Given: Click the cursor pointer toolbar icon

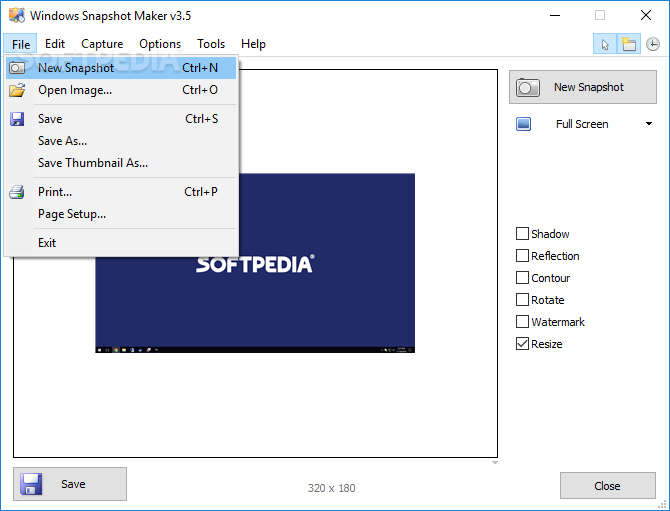Looking at the screenshot, I should (605, 44).
